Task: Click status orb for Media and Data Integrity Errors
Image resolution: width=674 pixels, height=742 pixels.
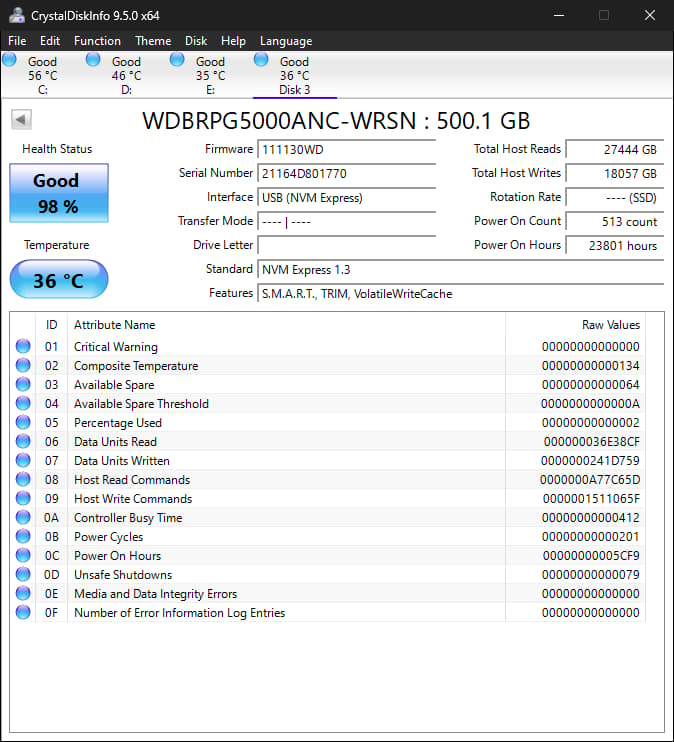Action: click(x=23, y=593)
